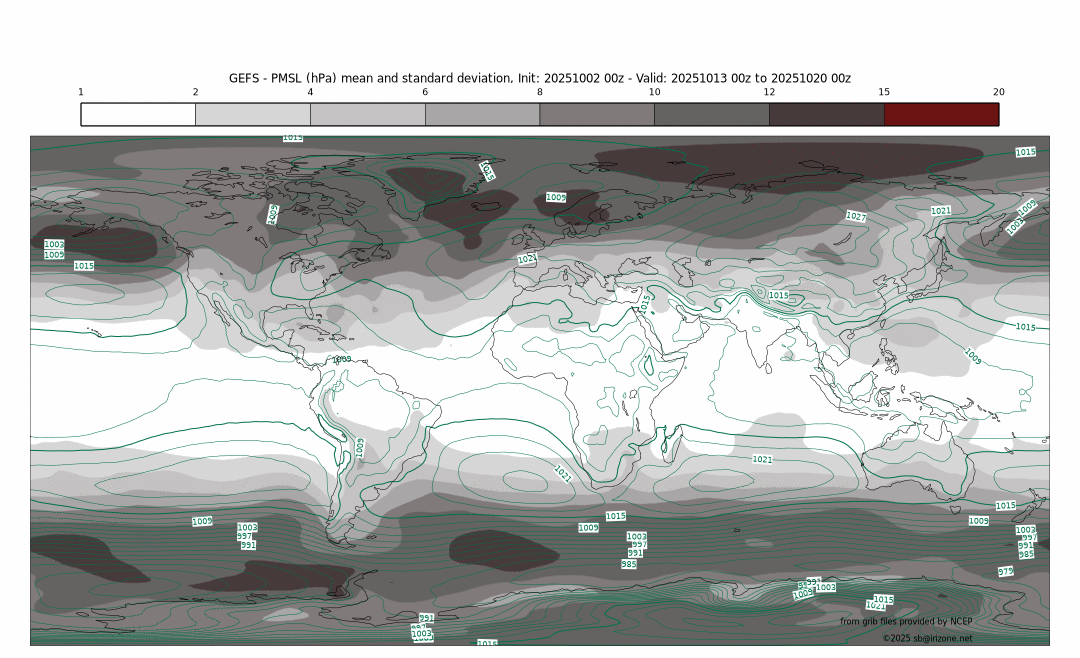Click the 1009 label over western Argentina
1080x658 pixels.
click(x=360, y=447)
